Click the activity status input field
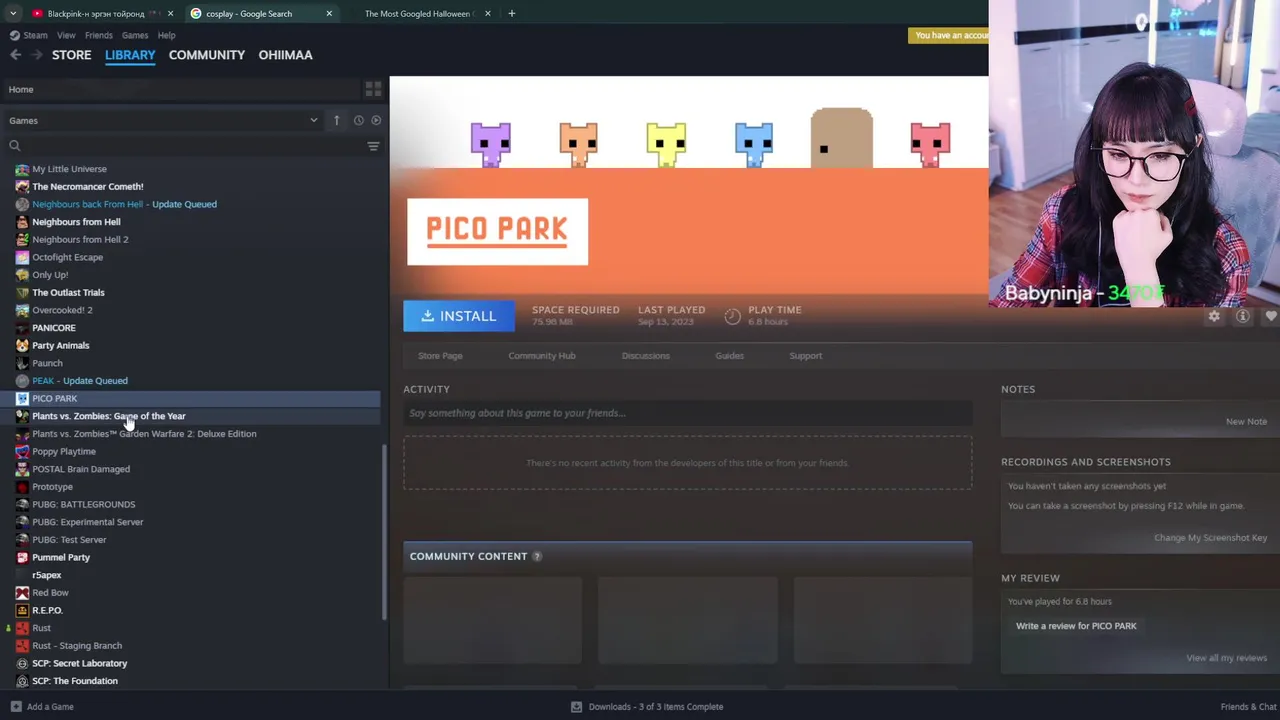The height and width of the screenshot is (720, 1280). tap(688, 413)
